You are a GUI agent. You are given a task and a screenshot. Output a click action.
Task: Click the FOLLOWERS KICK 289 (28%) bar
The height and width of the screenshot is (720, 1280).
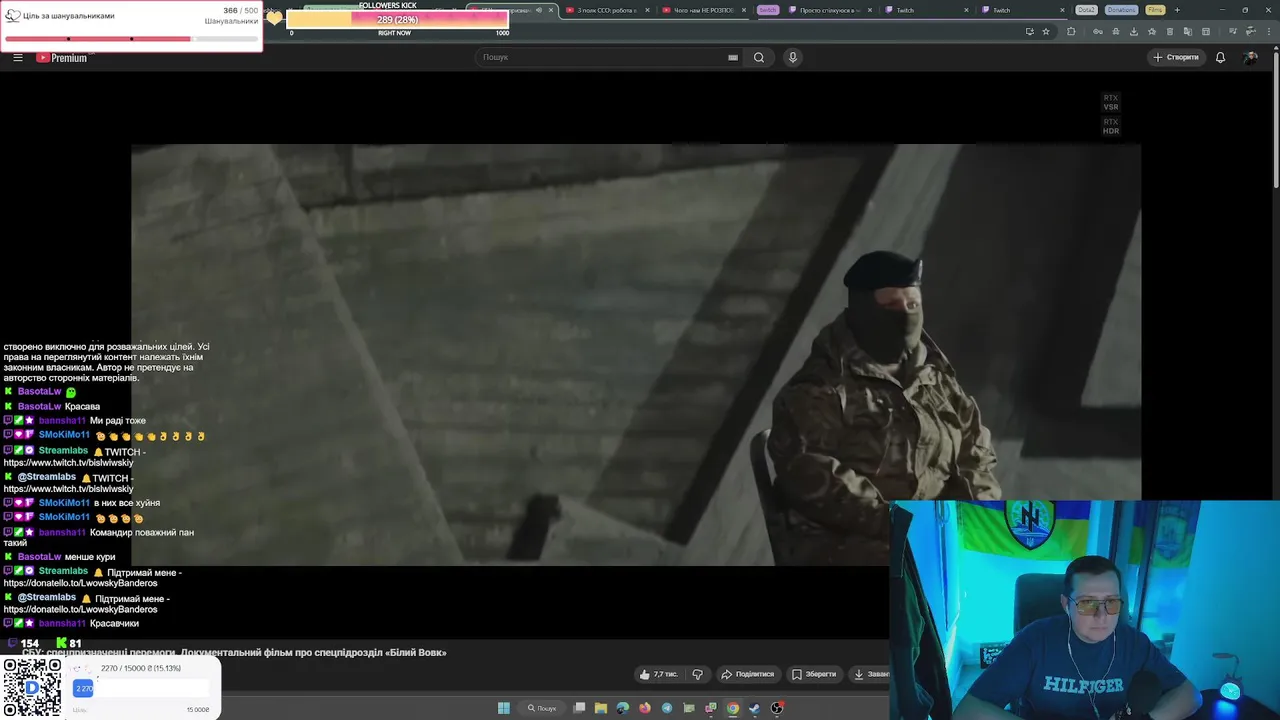click(x=397, y=19)
